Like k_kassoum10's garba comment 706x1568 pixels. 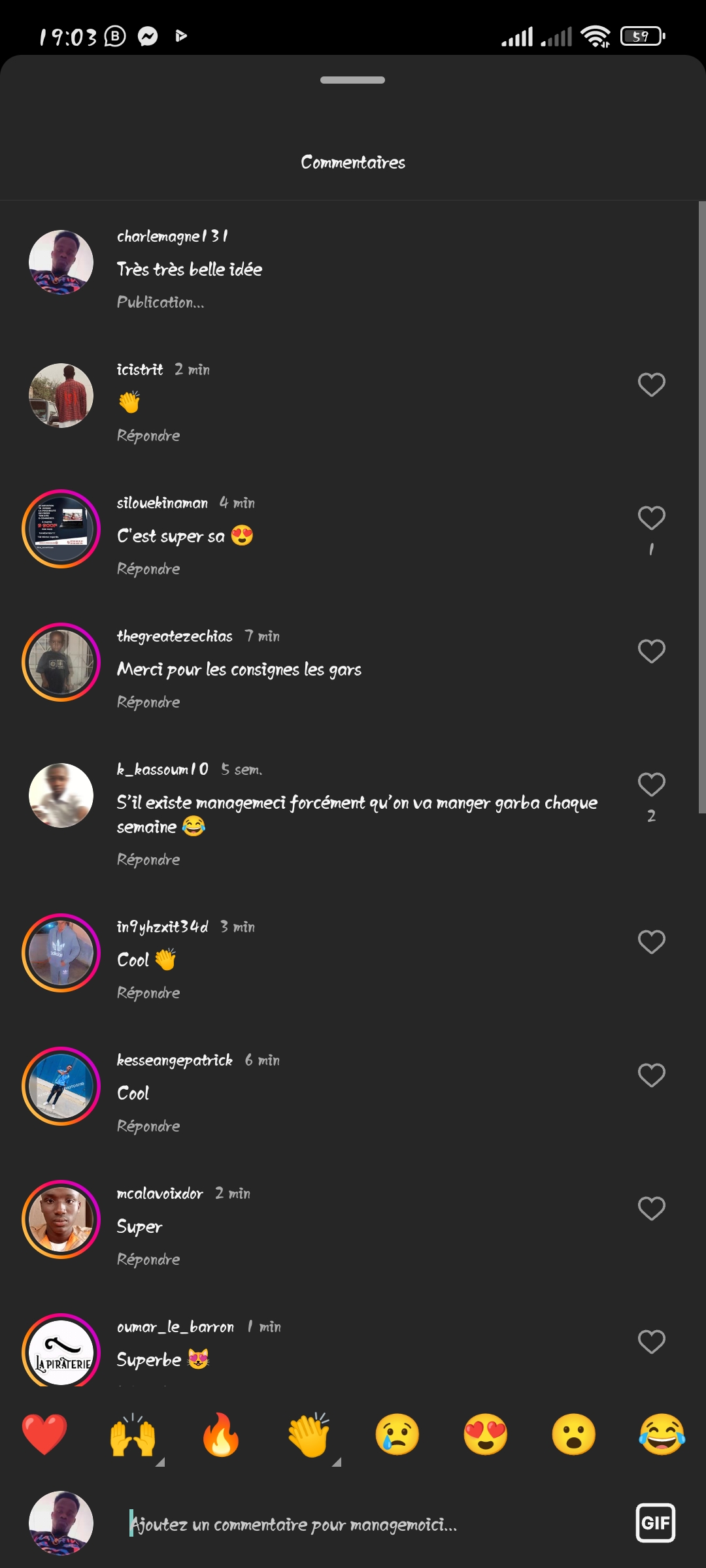click(x=652, y=785)
